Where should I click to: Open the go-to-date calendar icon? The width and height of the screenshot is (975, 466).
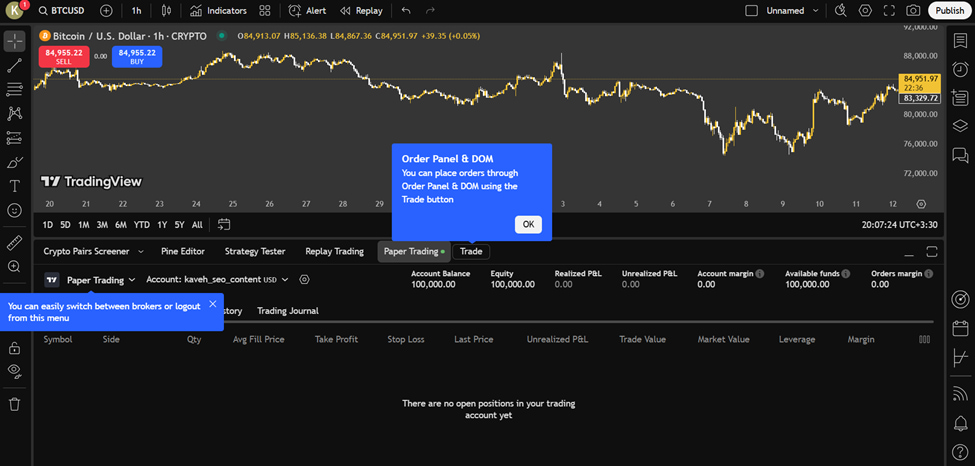click(224, 225)
